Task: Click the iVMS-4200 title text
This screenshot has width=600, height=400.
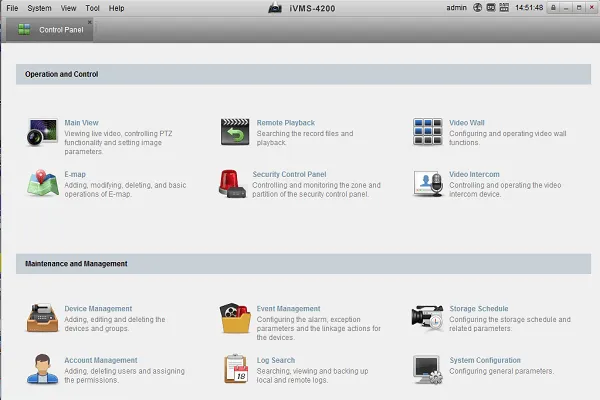Action: pos(312,8)
